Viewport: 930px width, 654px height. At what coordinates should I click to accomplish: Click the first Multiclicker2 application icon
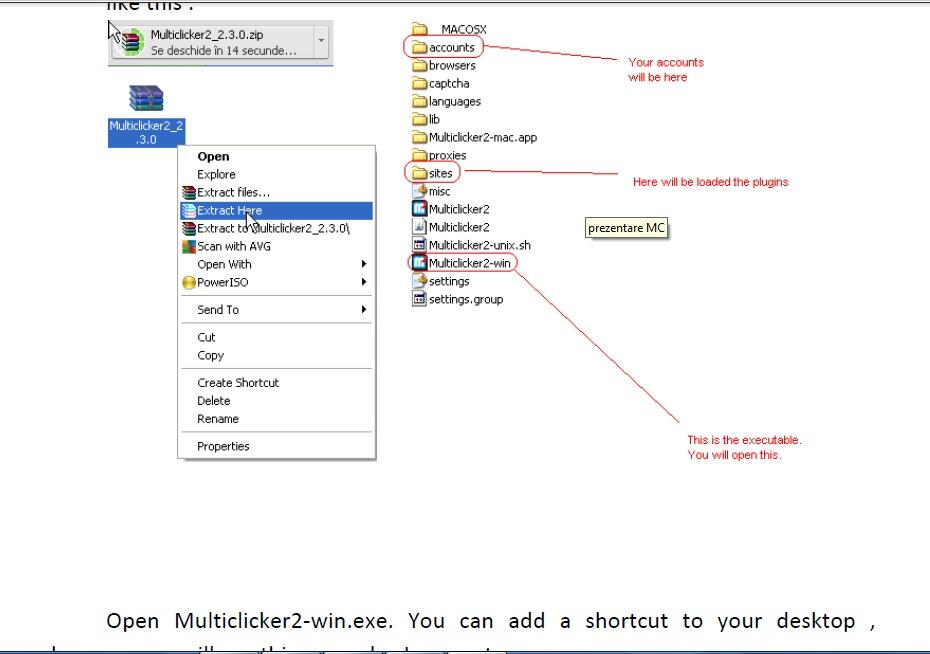[419, 209]
